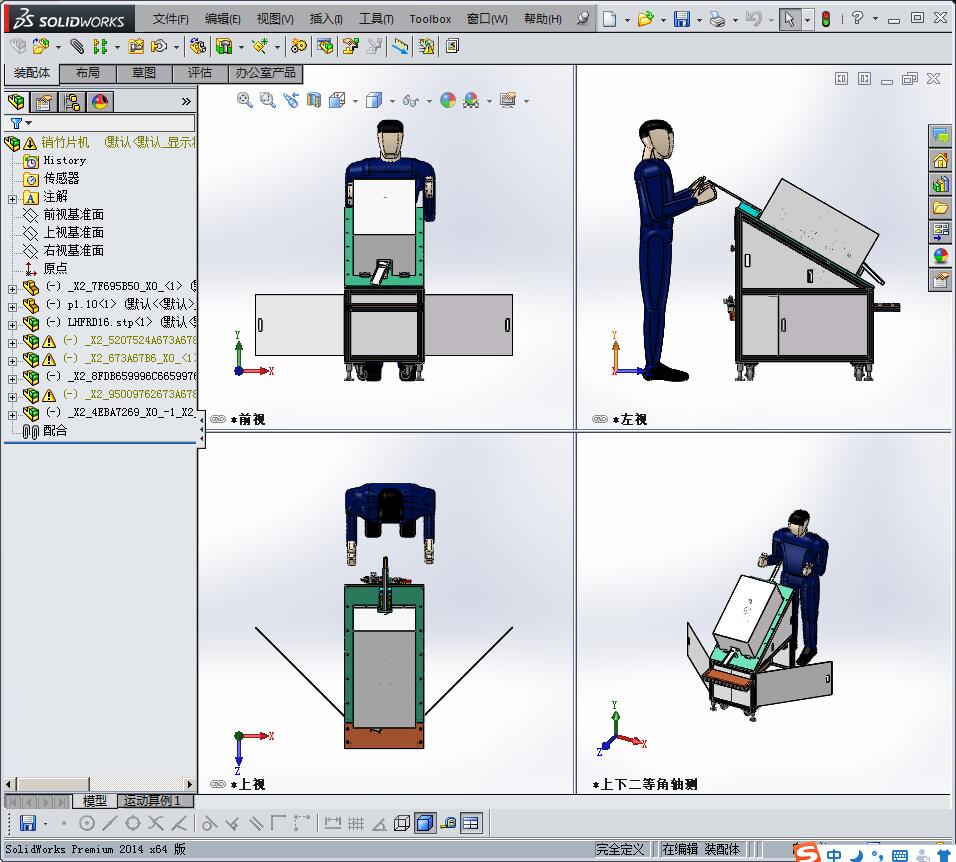Toggle the menu bar pushpin
This screenshot has height=862, width=956.
tap(583, 18)
